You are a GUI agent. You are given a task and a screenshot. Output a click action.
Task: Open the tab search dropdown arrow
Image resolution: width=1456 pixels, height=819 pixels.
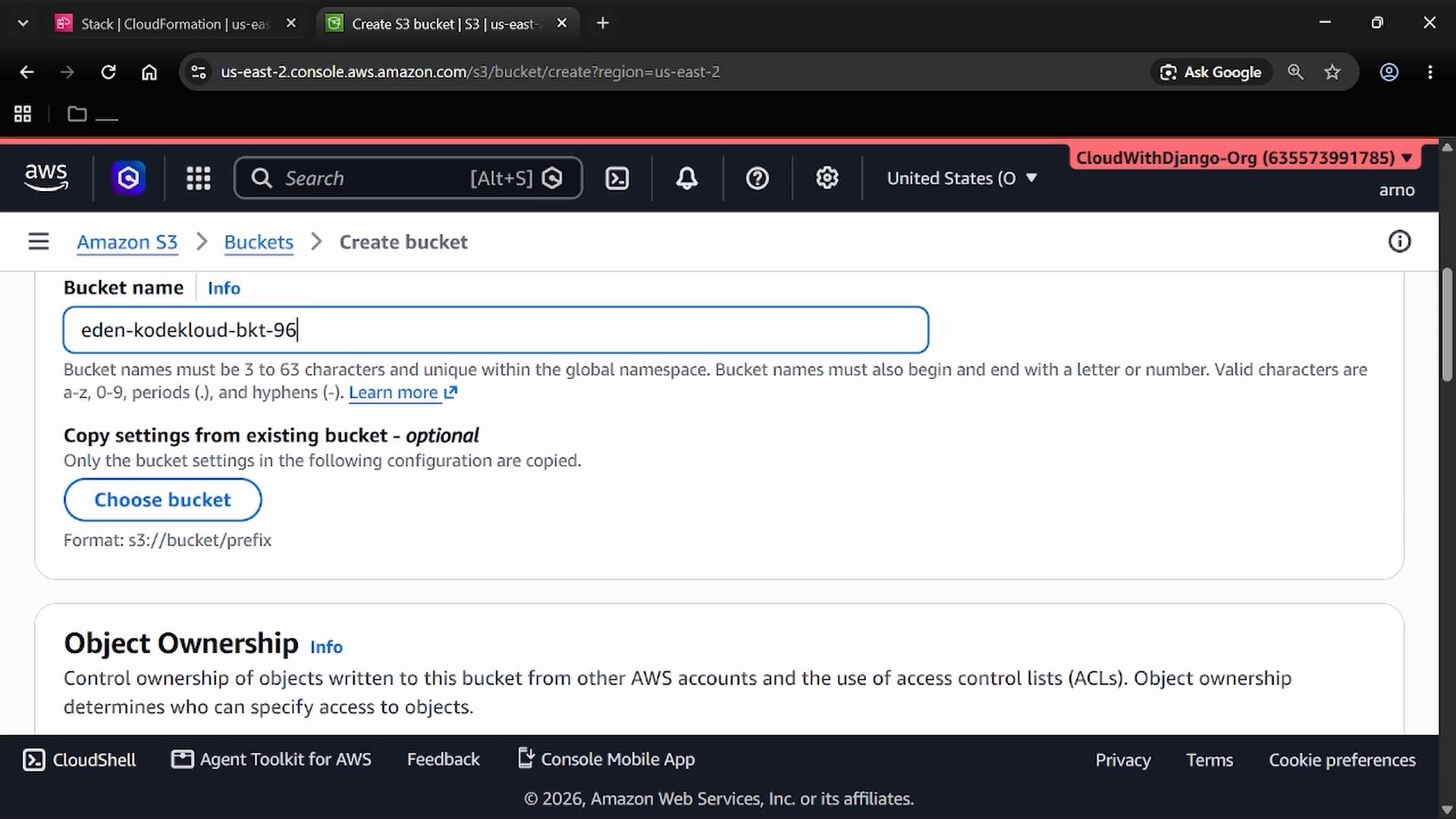pyautogui.click(x=23, y=24)
